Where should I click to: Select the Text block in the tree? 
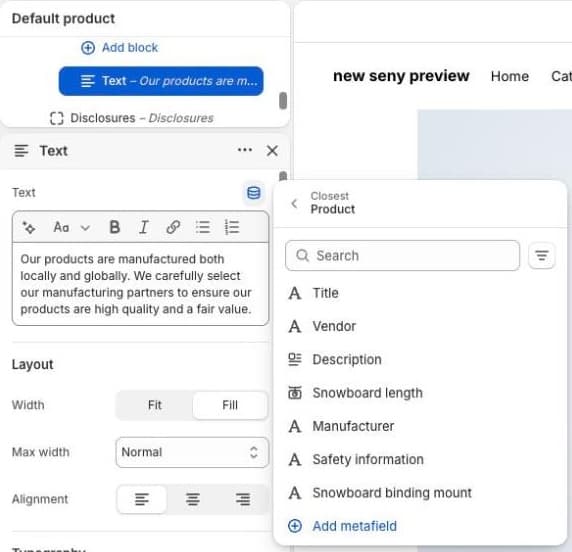[161, 81]
